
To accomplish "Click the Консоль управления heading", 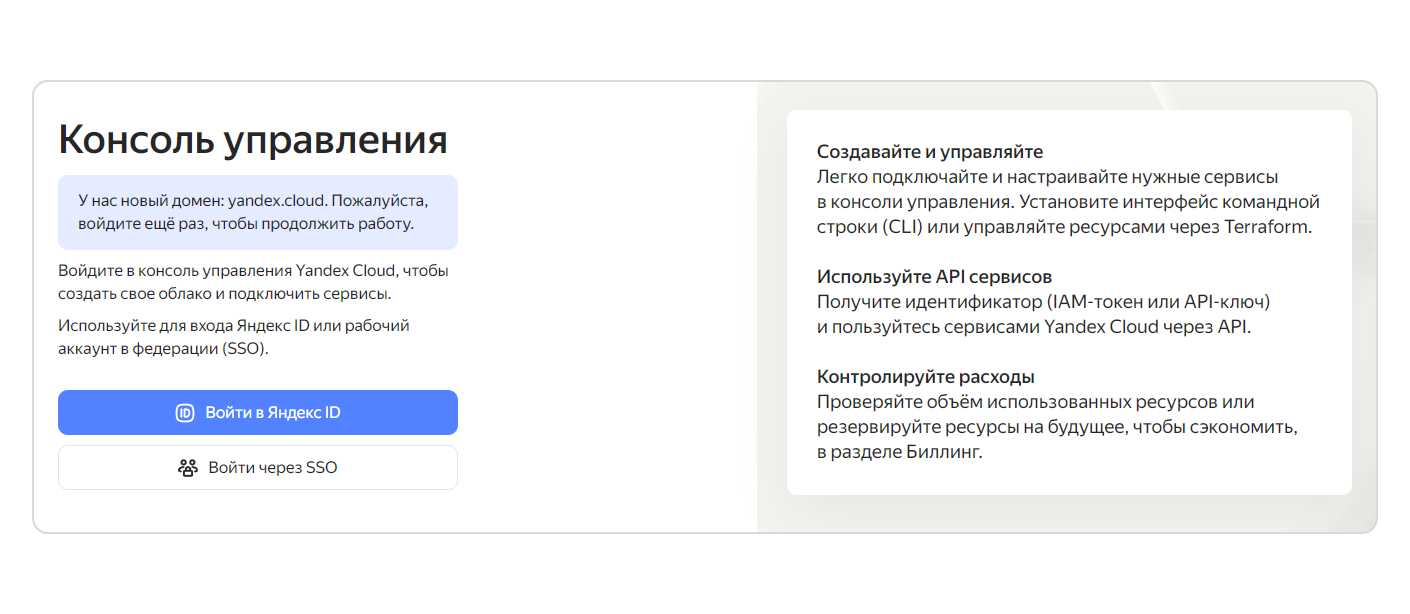I will pyautogui.click(x=253, y=139).
